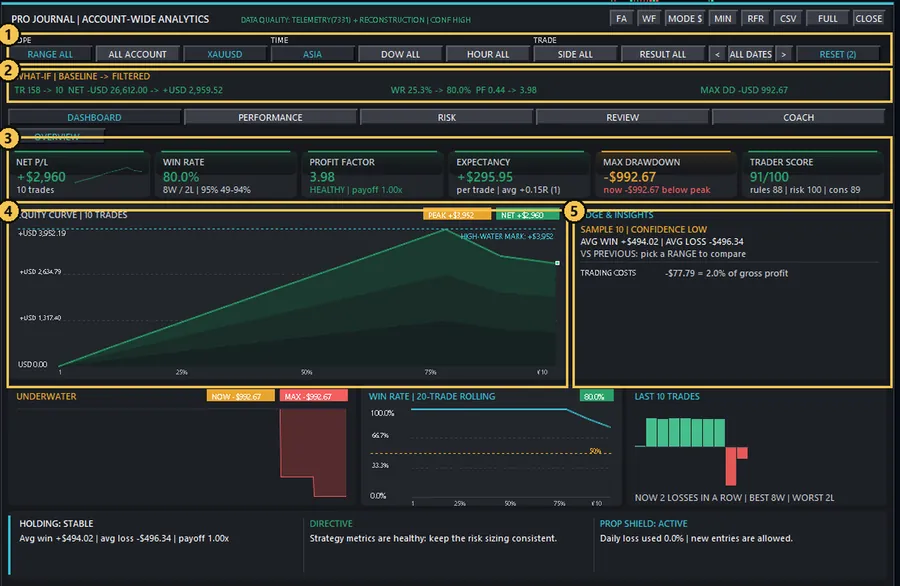Open the REVIEW tab
This screenshot has width=900, height=586.
623,117
